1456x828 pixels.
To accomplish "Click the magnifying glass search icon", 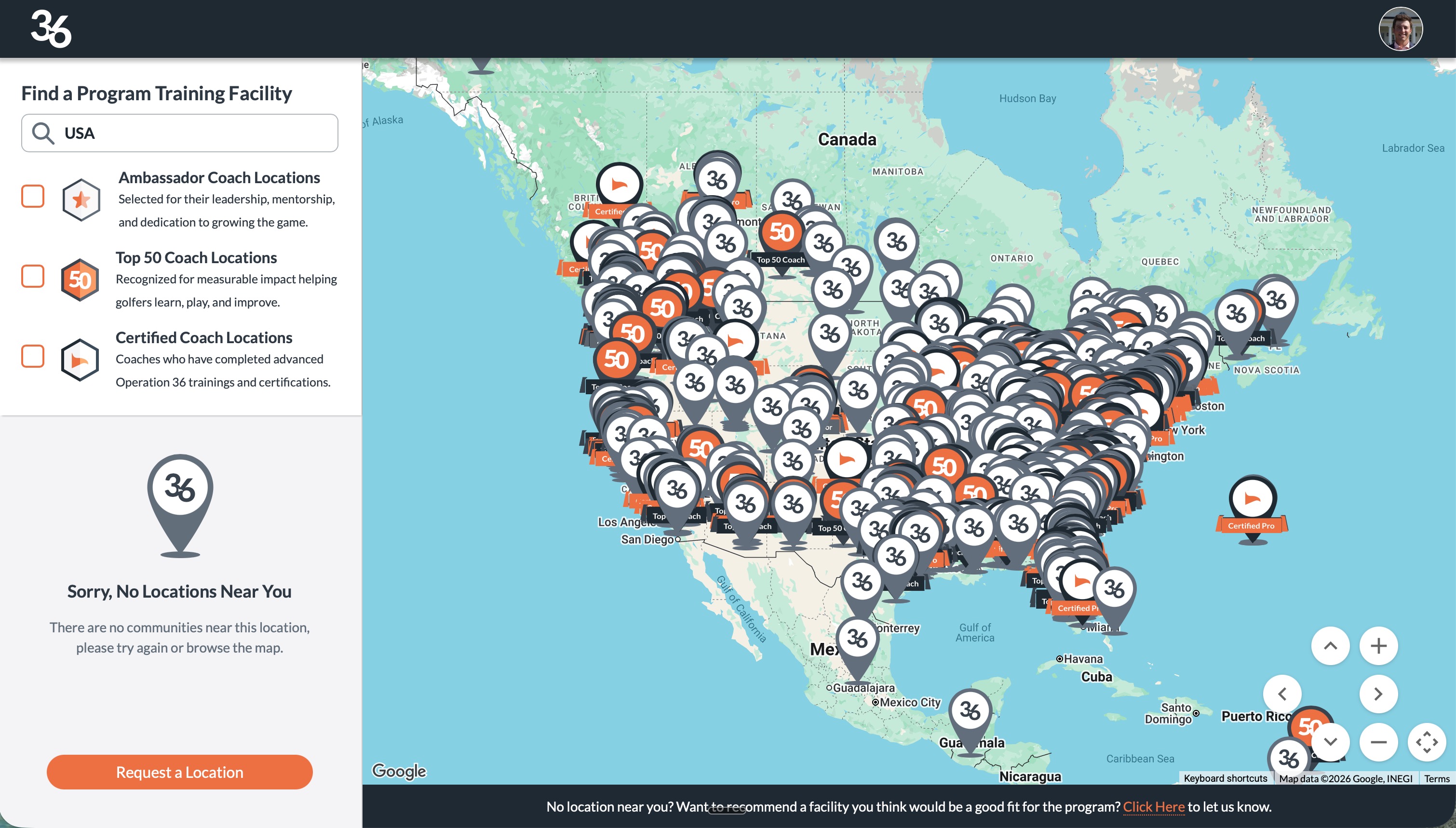I will point(43,133).
